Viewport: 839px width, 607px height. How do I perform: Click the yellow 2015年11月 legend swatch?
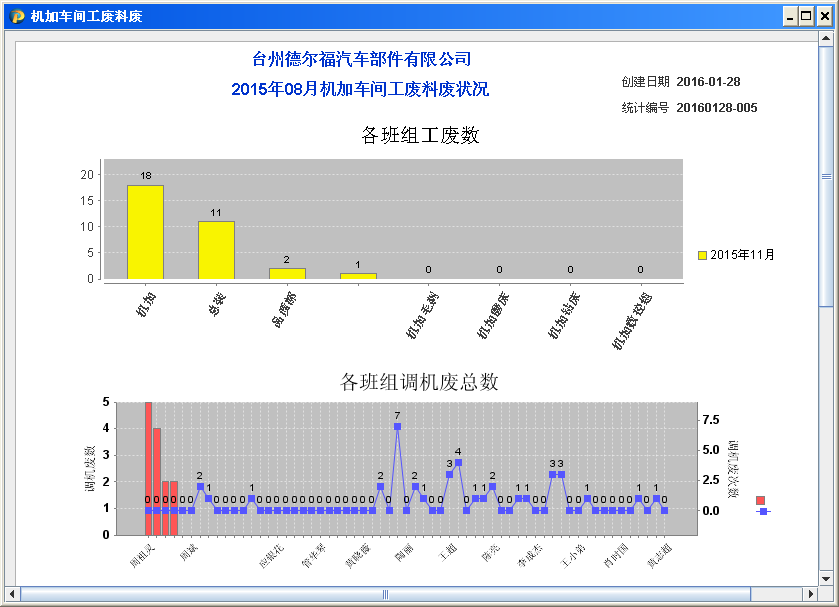tap(702, 255)
